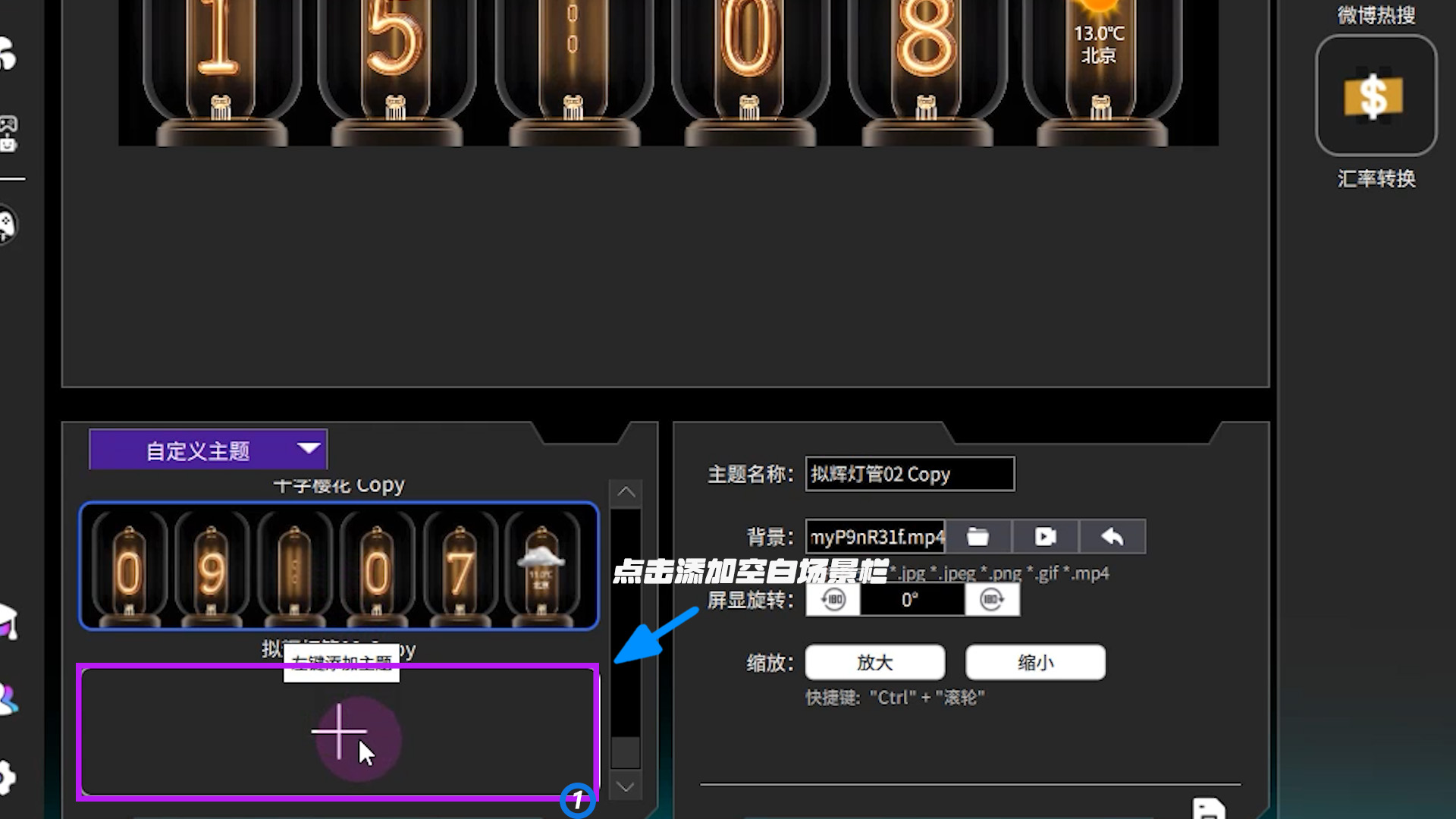This screenshot has width=1456, height=819.
Task: Click the scrollbar down arrow in the theme list
Action: coord(626,788)
